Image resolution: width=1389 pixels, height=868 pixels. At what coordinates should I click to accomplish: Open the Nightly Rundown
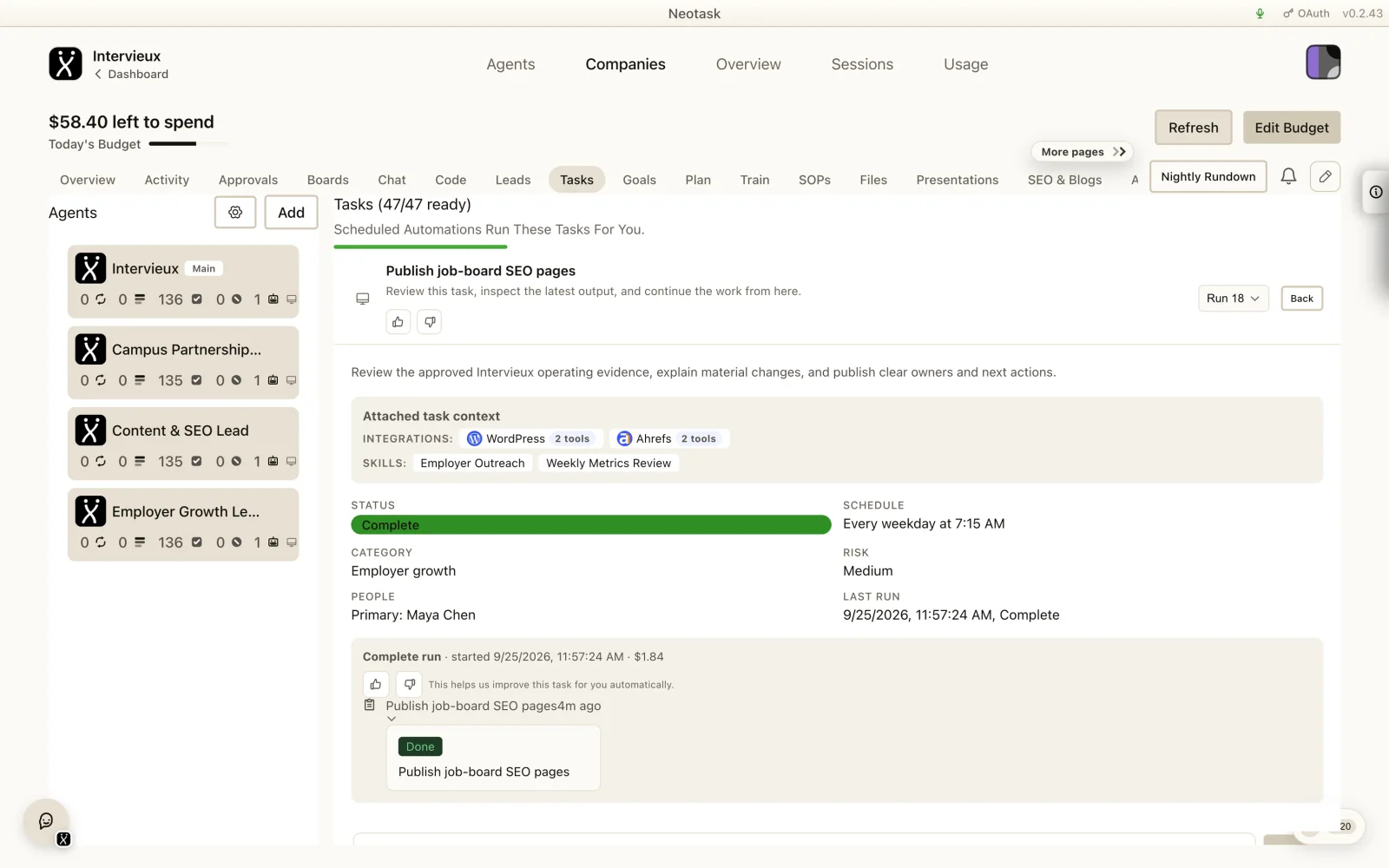click(1208, 176)
